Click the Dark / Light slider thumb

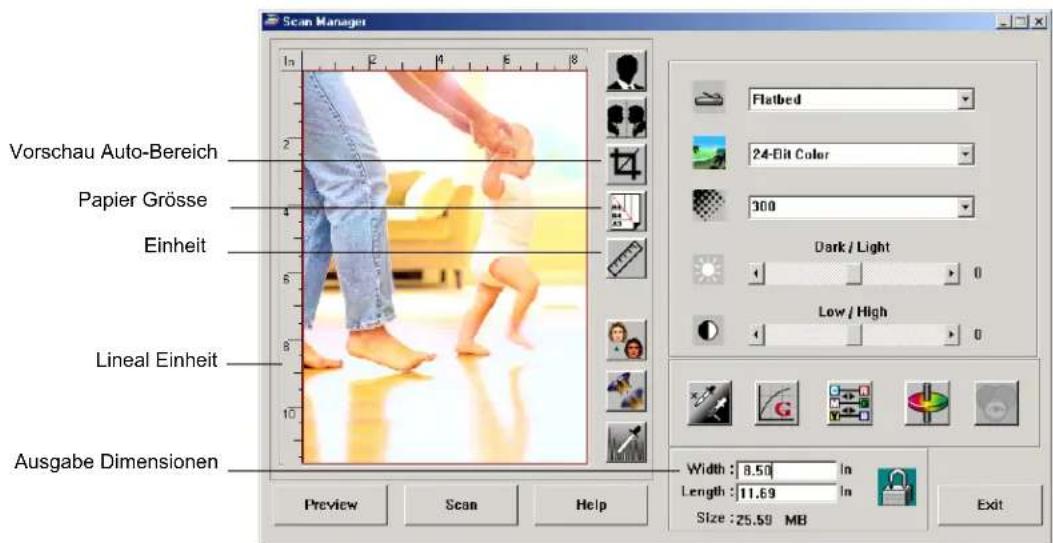click(x=854, y=274)
